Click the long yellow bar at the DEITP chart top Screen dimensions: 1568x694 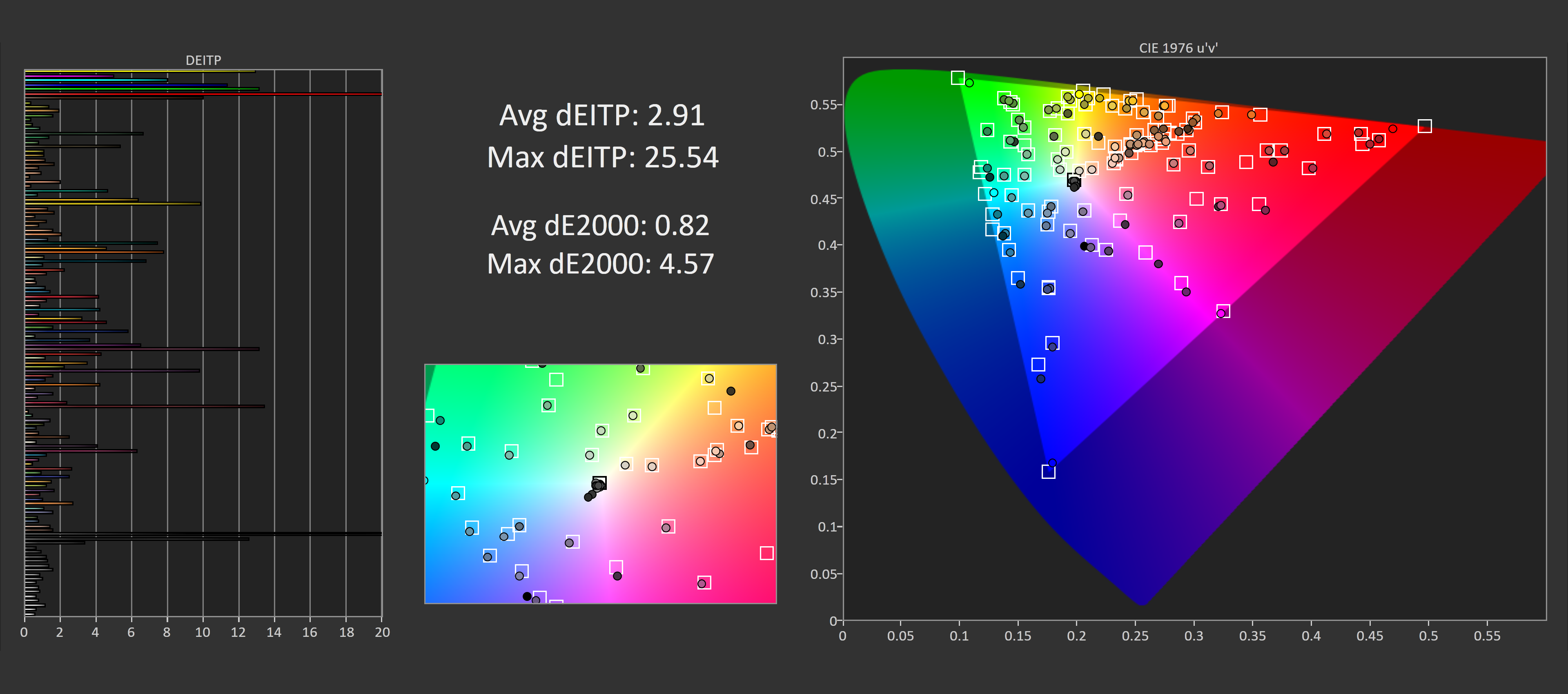click(x=140, y=72)
